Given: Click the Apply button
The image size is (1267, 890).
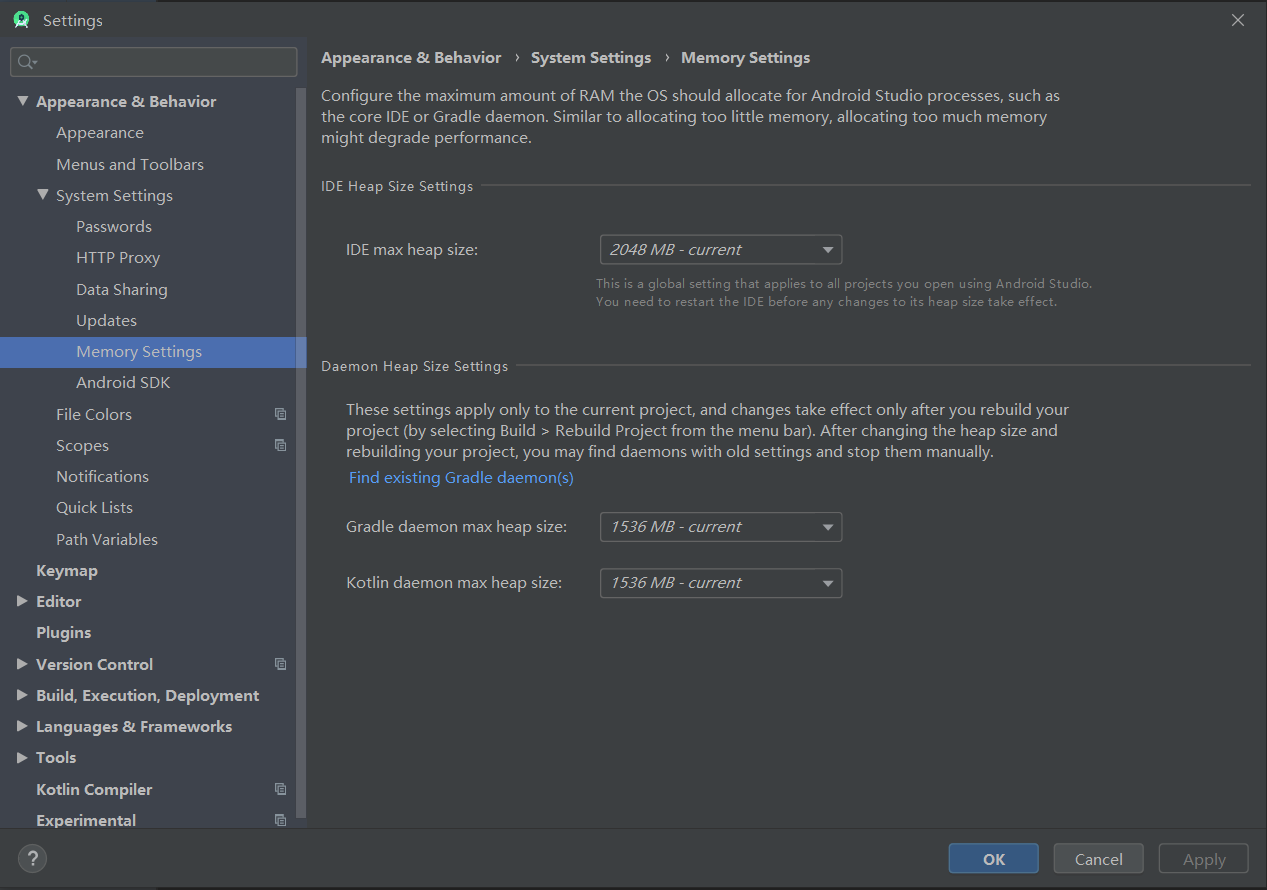Looking at the screenshot, I should click(x=1204, y=859).
